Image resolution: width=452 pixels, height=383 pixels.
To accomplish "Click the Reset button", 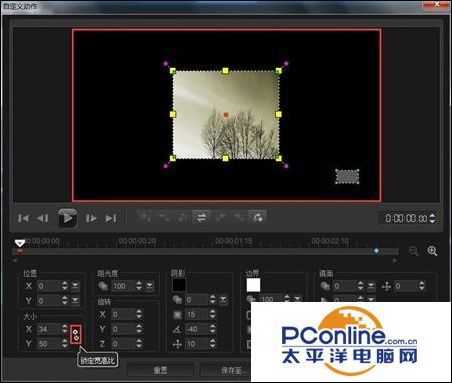I will tap(160, 370).
